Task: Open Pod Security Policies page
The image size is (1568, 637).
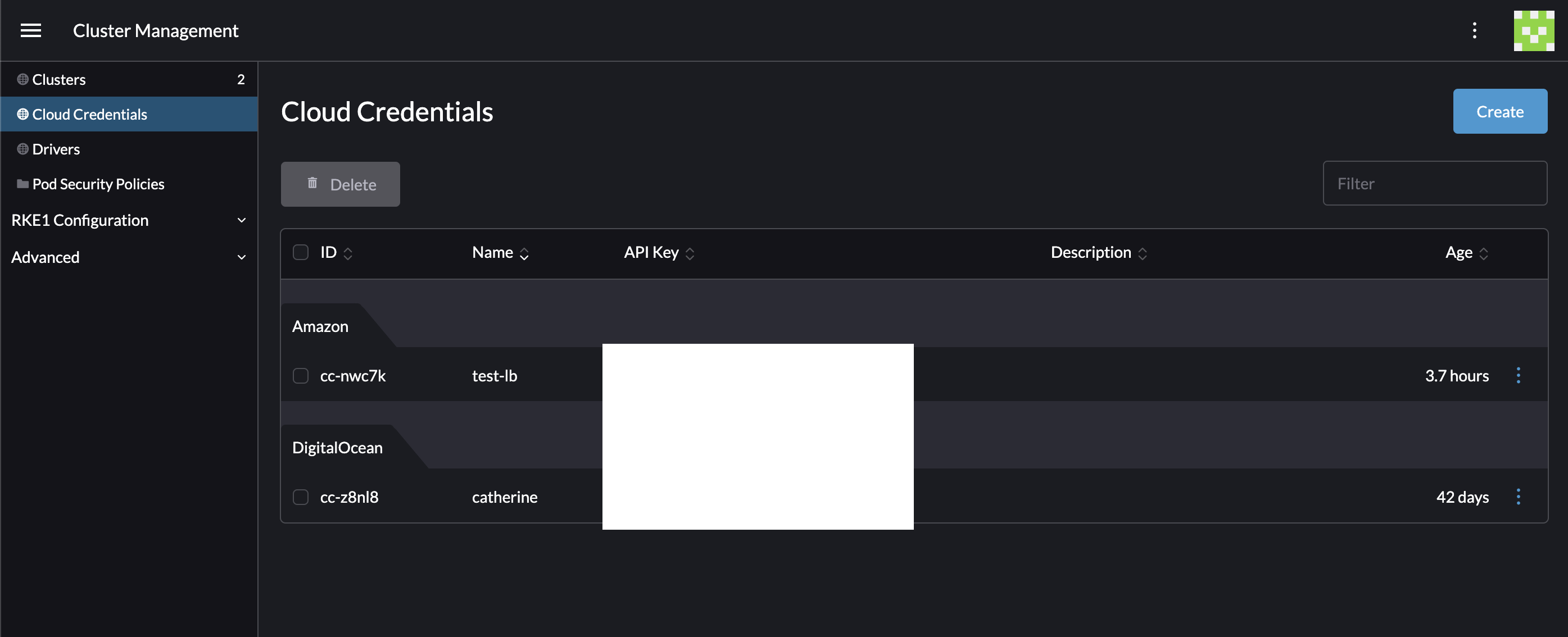Action: pos(98,184)
